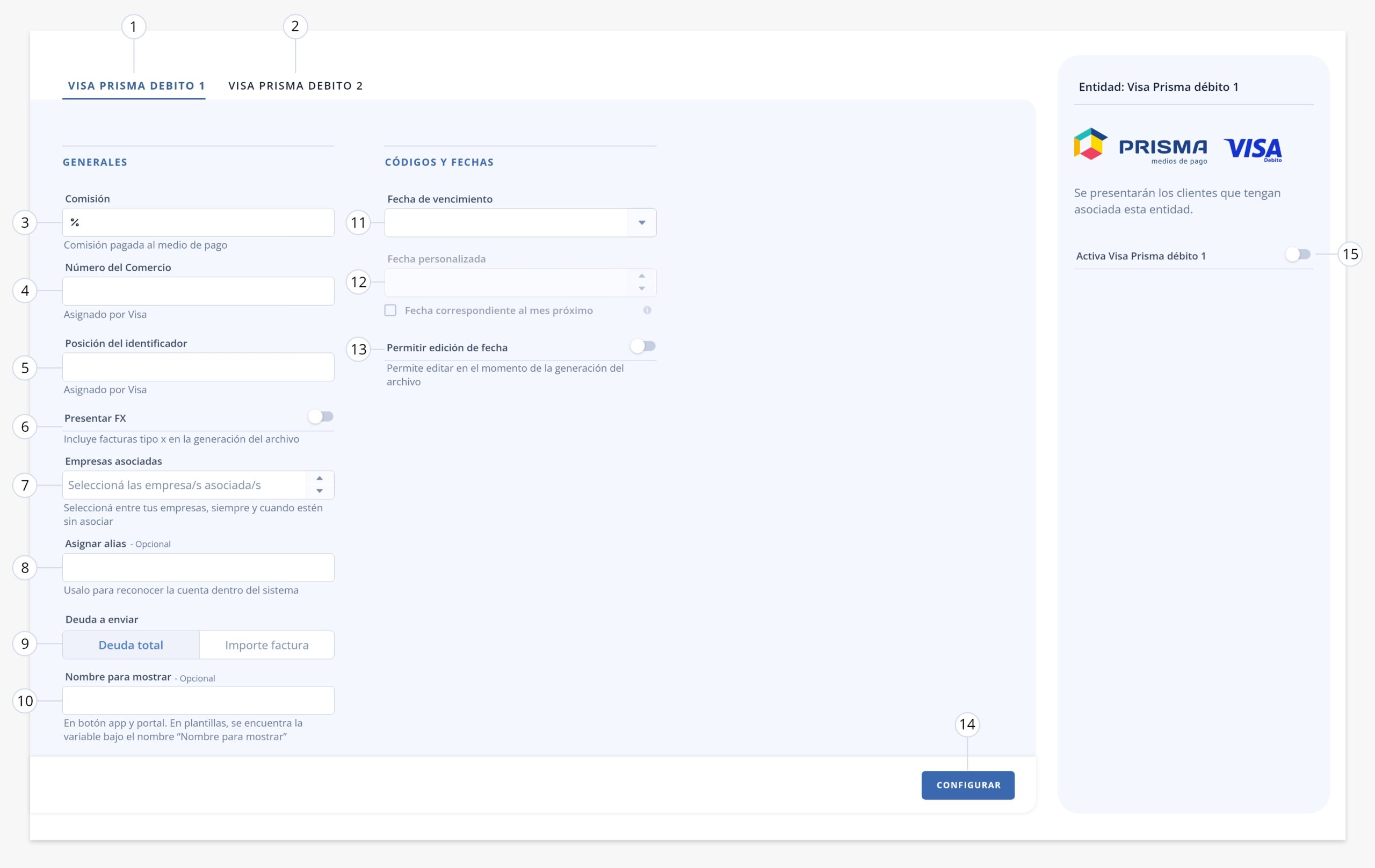Click the info icon beside mes próximo
The height and width of the screenshot is (868, 1375).
tap(647, 310)
